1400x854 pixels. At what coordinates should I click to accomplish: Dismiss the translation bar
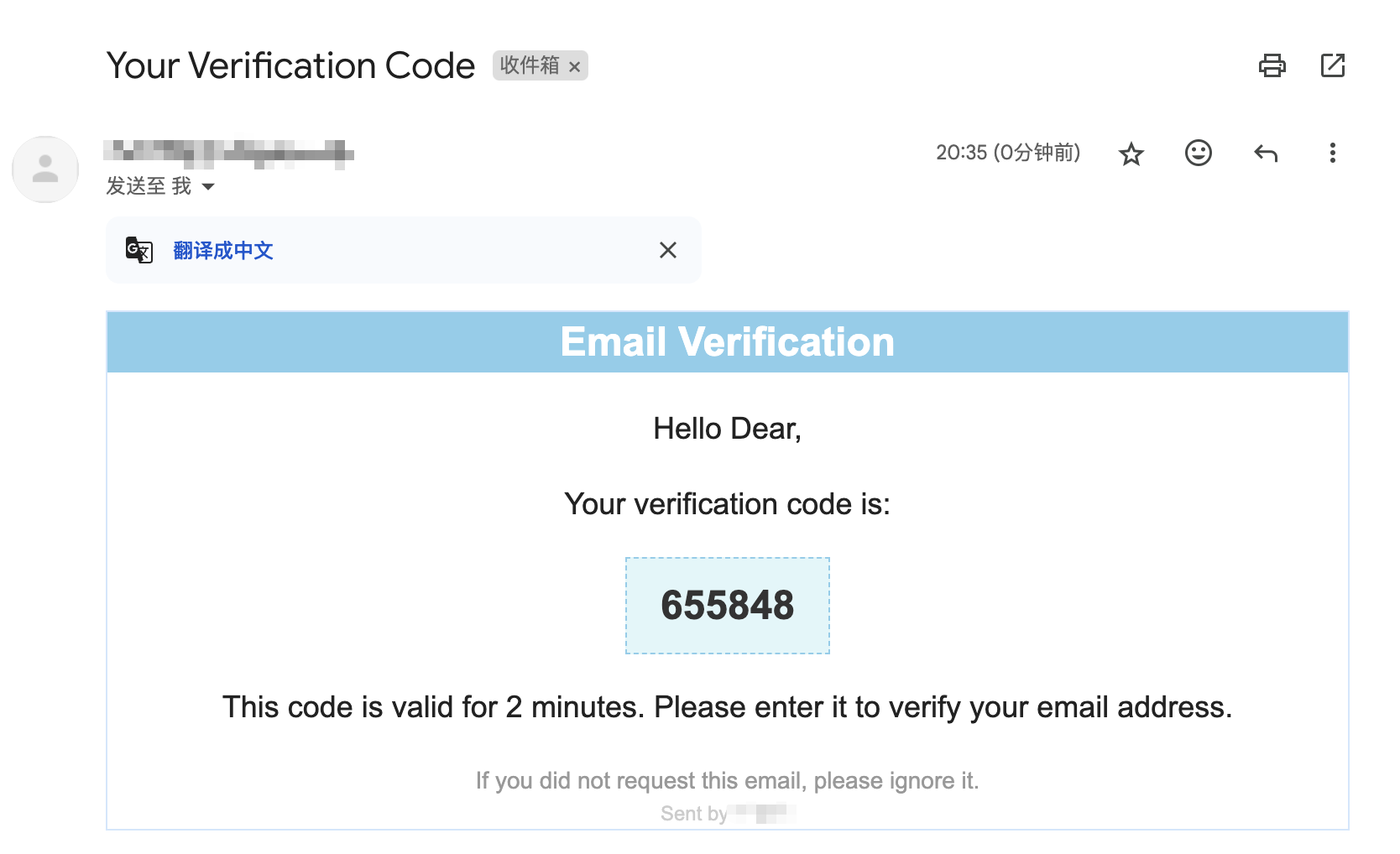point(667,250)
